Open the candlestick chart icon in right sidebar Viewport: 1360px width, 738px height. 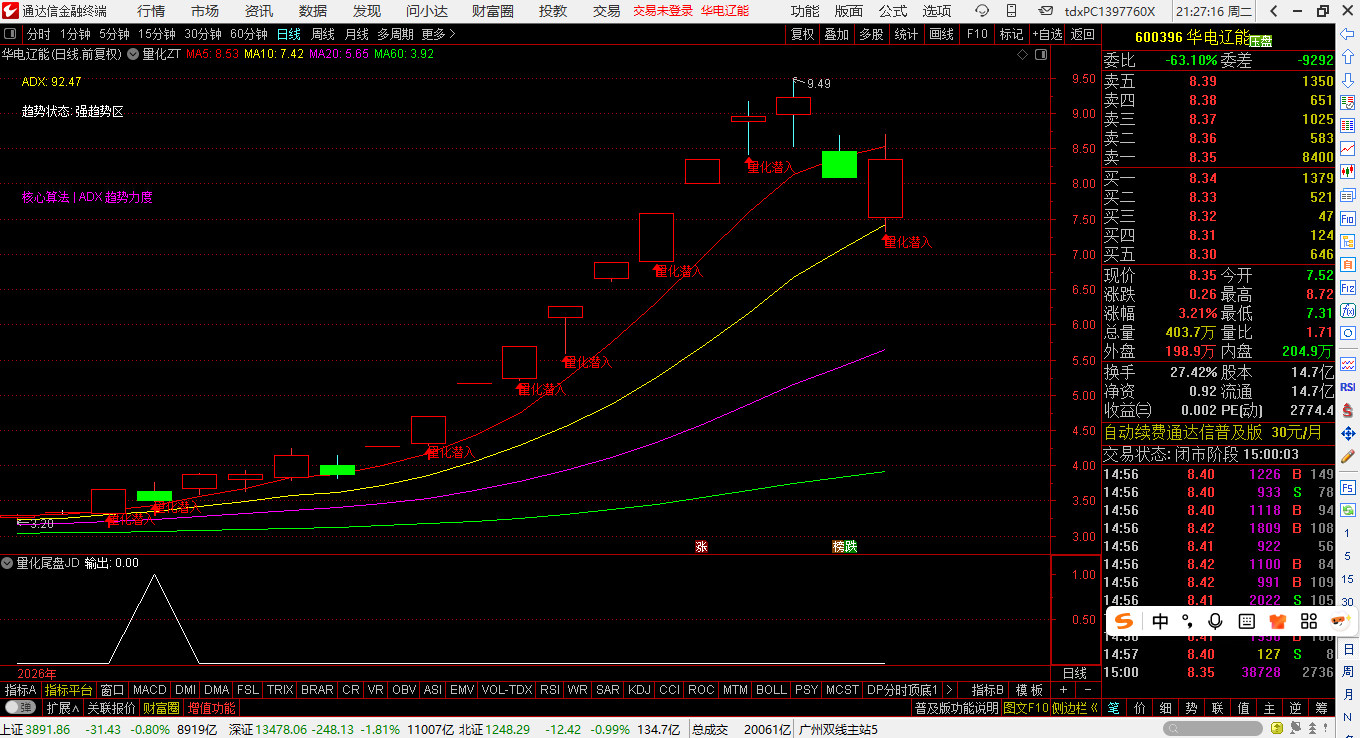pyautogui.click(x=1348, y=172)
